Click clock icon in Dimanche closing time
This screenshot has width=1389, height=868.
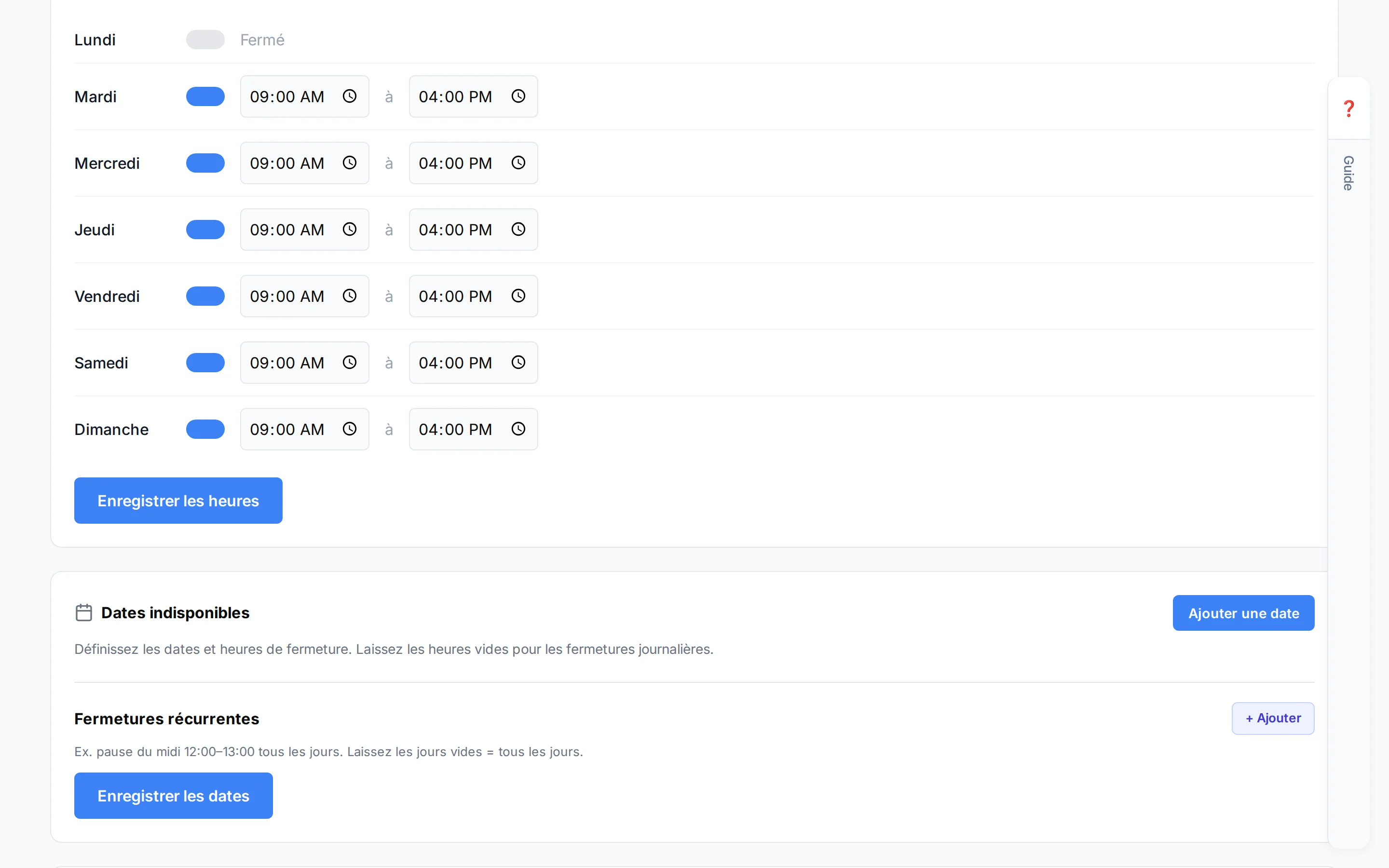[x=518, y=429]
